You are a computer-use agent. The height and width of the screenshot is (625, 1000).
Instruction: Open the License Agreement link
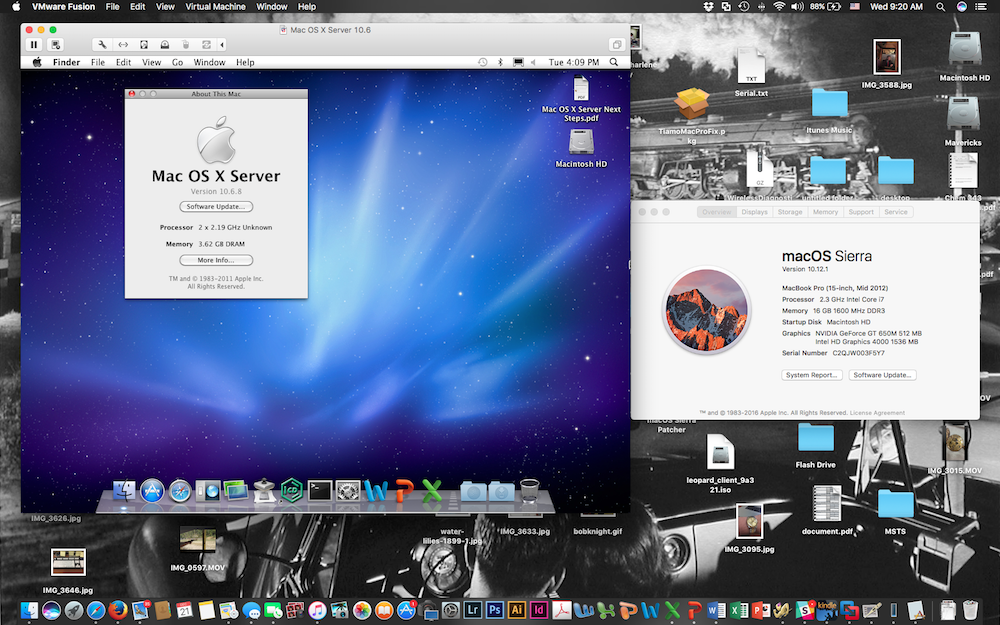[x=877, y=412]
